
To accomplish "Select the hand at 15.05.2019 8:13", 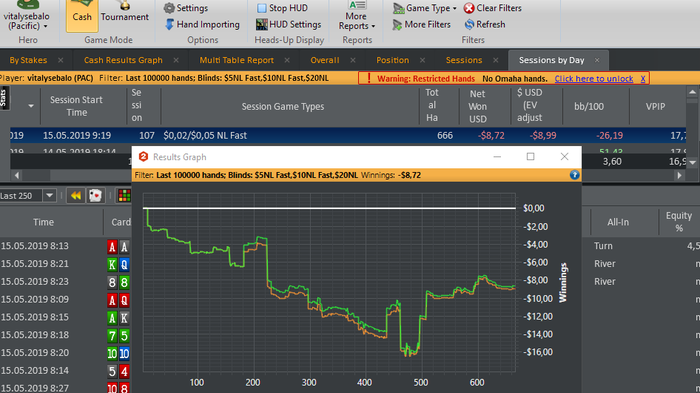I will [x=35, y=246].
